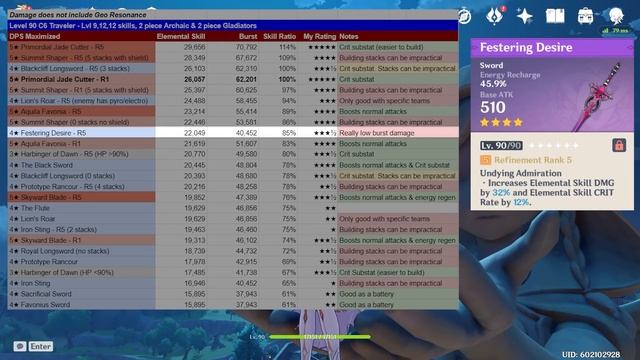Image resolution: width=640 pixels, height=360 pixels.
Task: Click the My Rating column header
Action: (x=320, y=36)
